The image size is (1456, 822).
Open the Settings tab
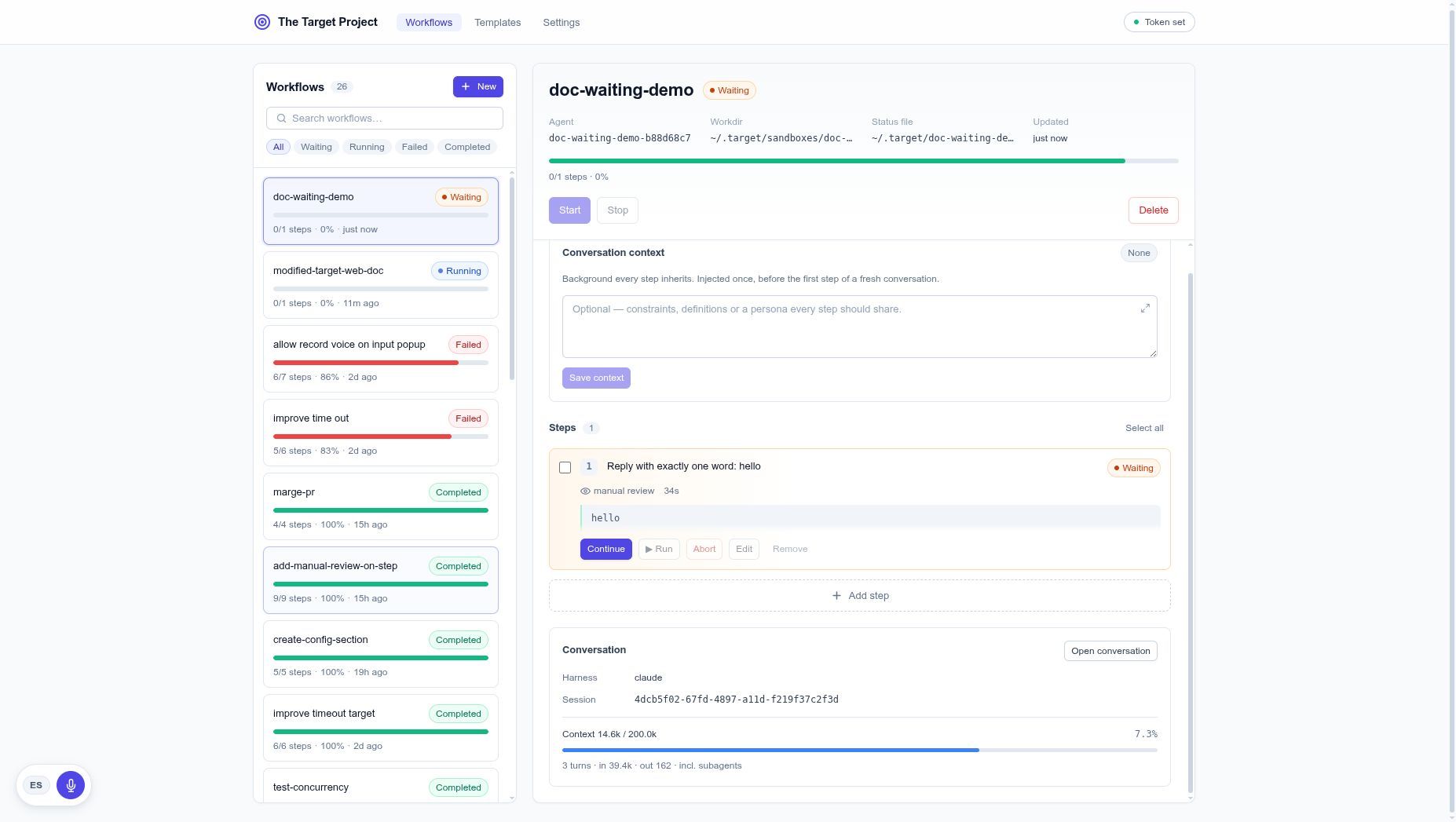[562, 23]
